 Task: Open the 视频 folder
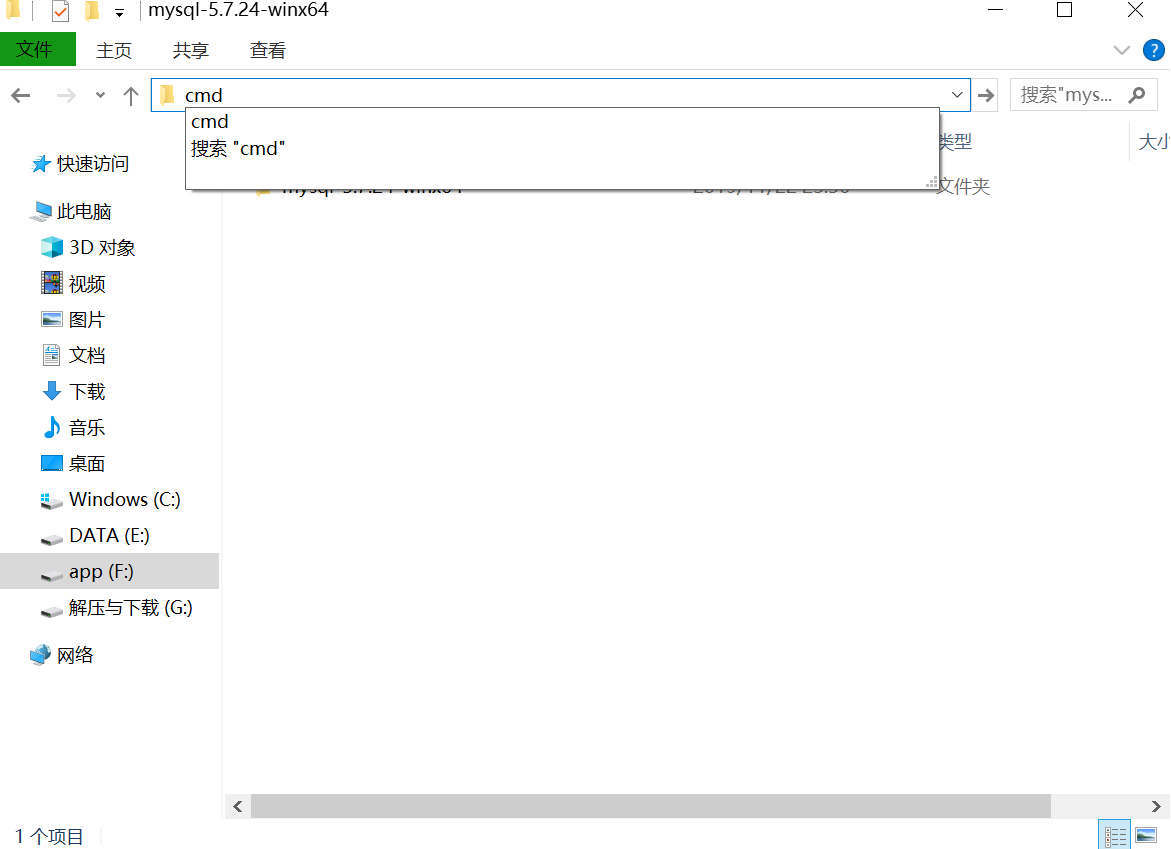click(87, 284)
